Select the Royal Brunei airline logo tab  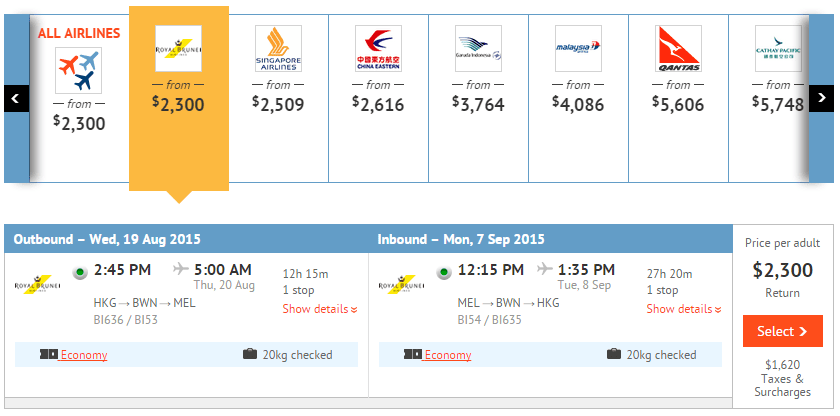point(178,48)
